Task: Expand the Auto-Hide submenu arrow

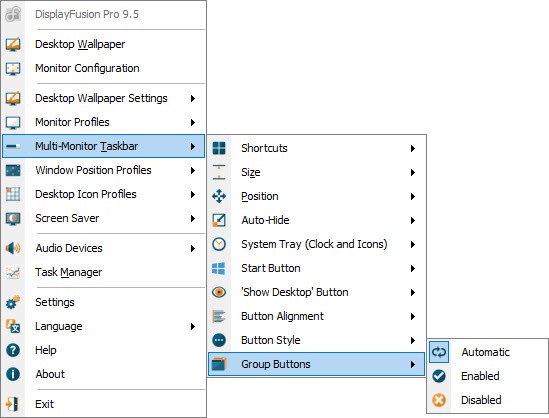Action: click(x=413, y=221)
